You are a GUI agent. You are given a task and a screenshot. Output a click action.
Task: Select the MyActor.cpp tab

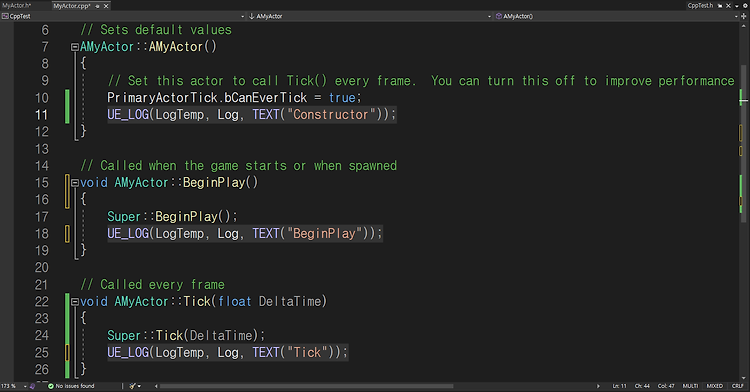pos(72,6)
